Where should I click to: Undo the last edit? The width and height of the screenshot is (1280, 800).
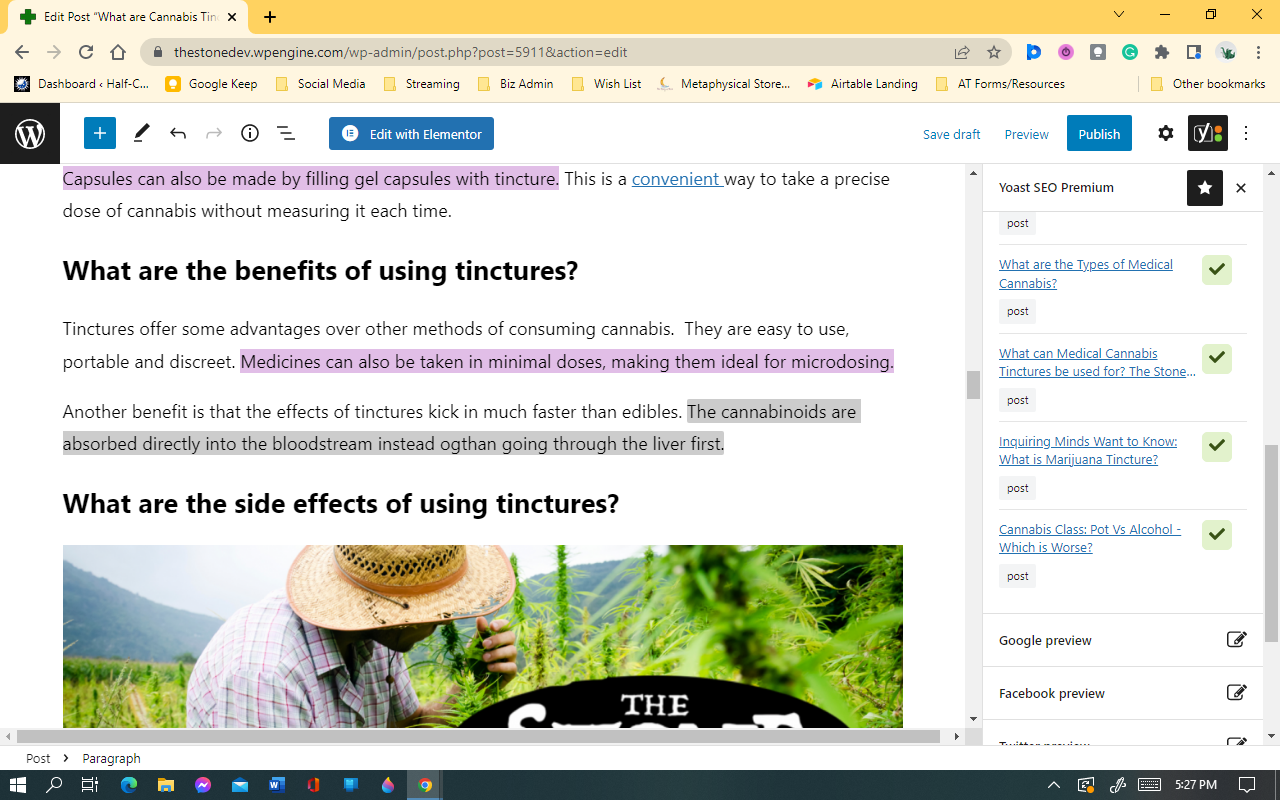pos(178,133)
